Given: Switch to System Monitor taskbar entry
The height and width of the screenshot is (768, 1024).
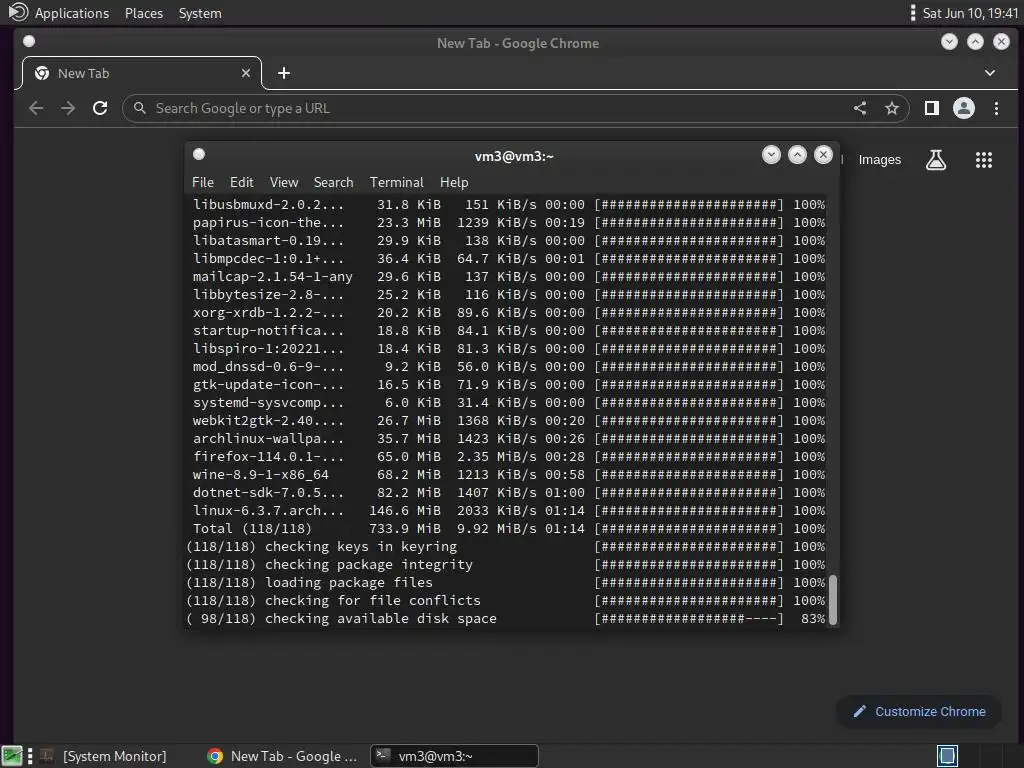Looking at the screenshot, I should tap(103, 756).
